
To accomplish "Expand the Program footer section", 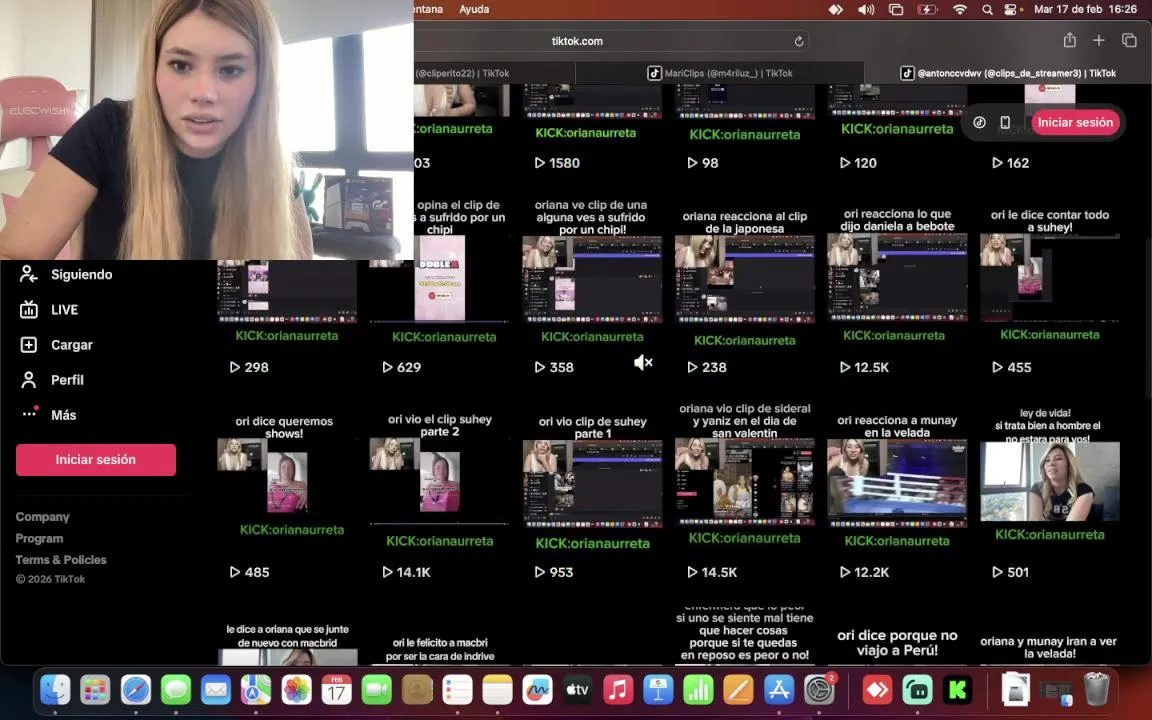I will pyautogui.click(x=39, y=538).
